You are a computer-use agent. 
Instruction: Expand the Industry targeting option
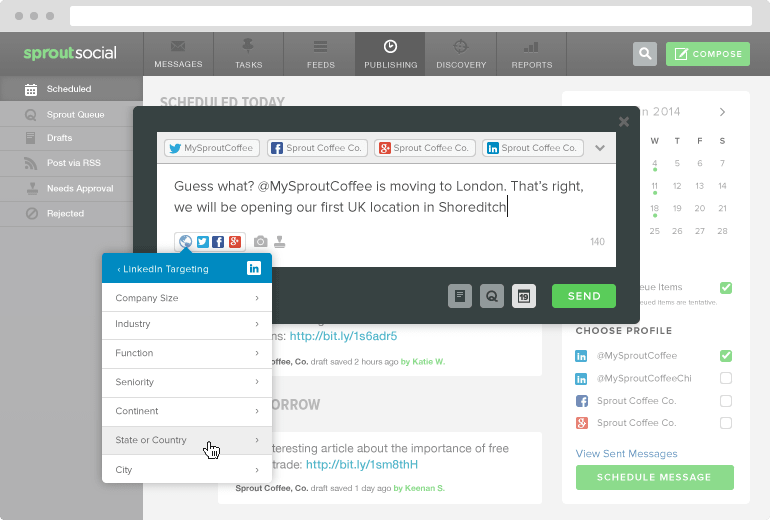coord(187,324)
